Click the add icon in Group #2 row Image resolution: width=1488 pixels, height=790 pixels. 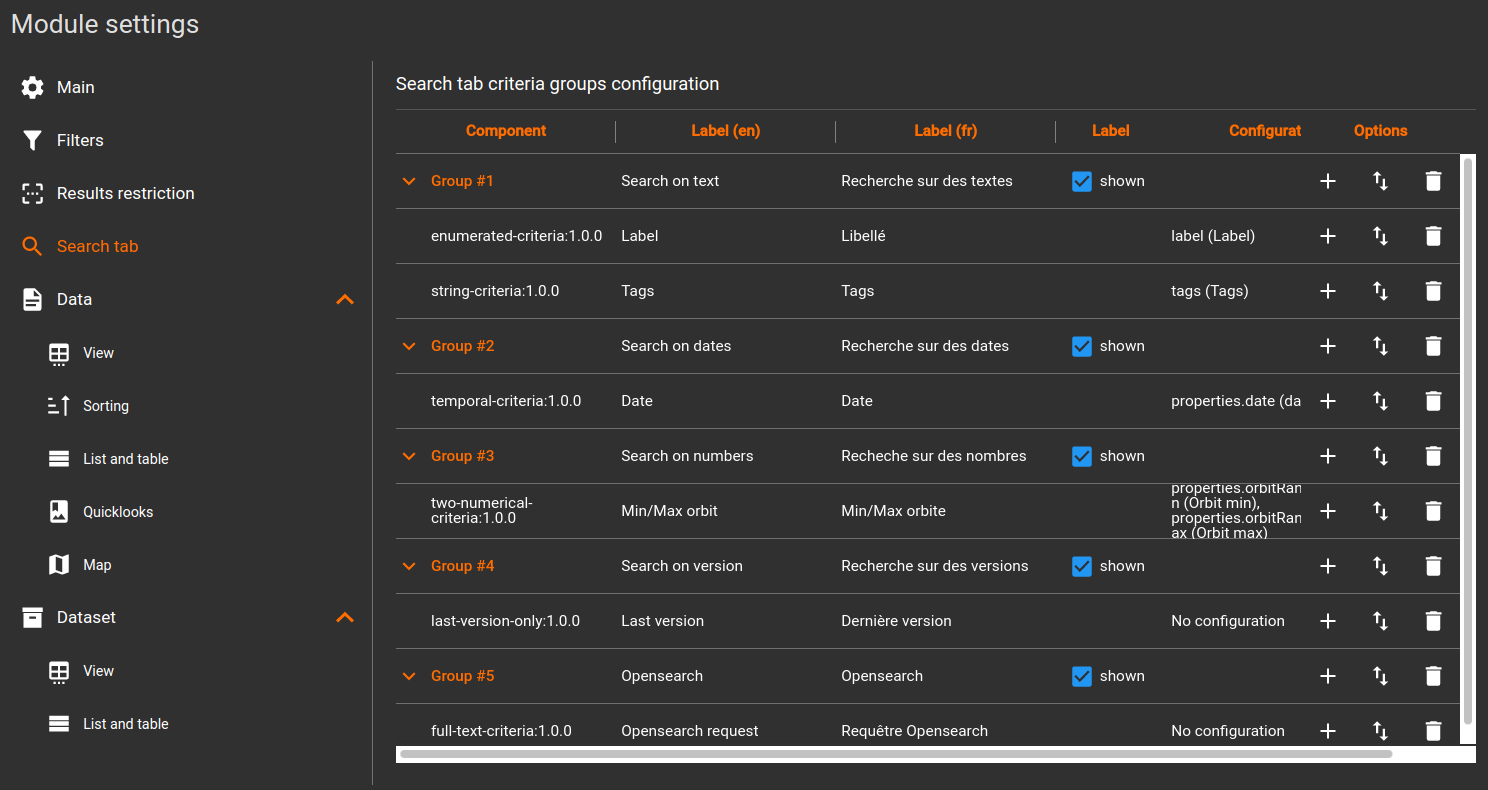click(1328, 346)
